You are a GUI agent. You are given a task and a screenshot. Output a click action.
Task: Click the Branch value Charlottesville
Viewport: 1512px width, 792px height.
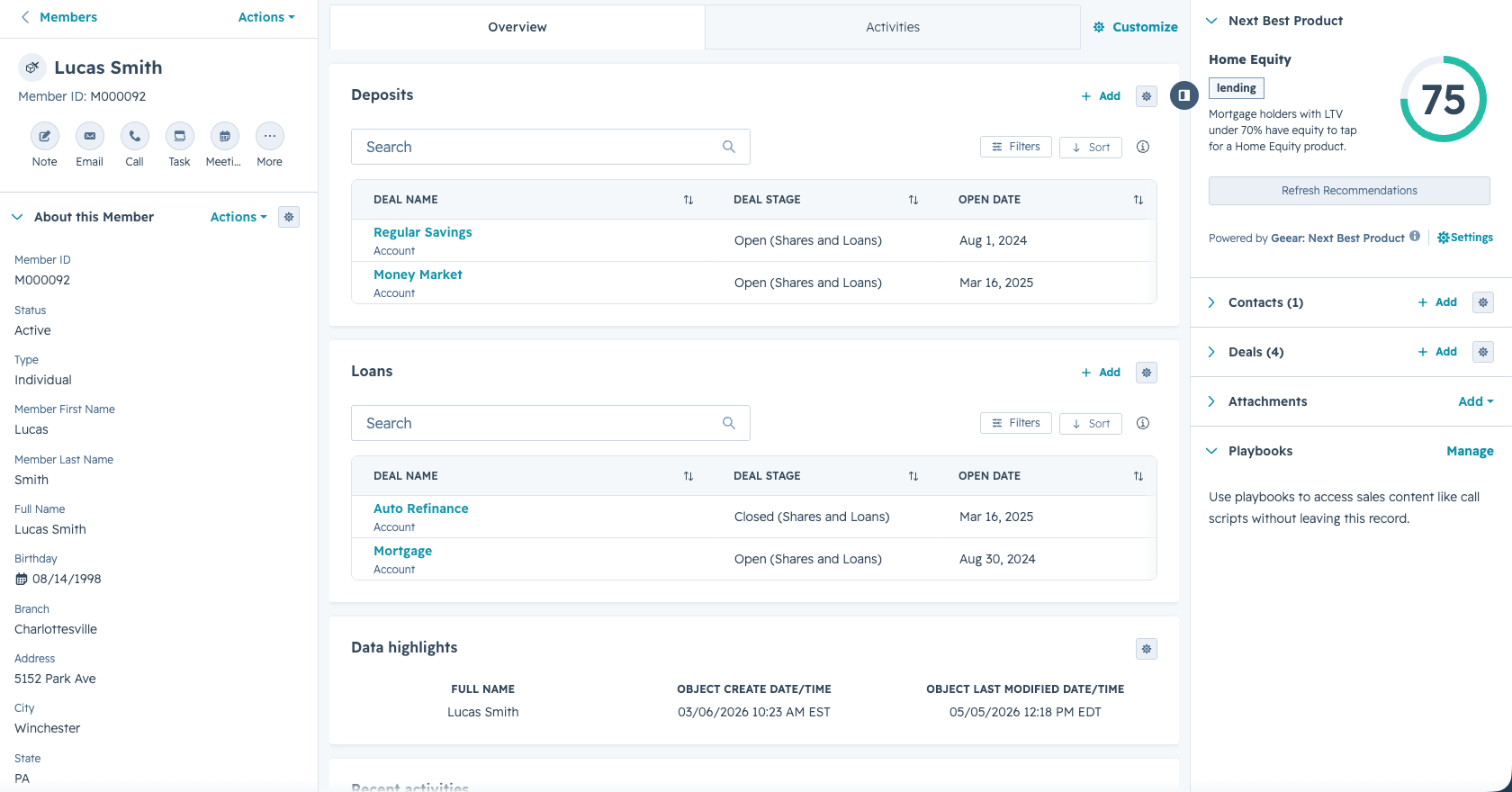coord(56,629)
